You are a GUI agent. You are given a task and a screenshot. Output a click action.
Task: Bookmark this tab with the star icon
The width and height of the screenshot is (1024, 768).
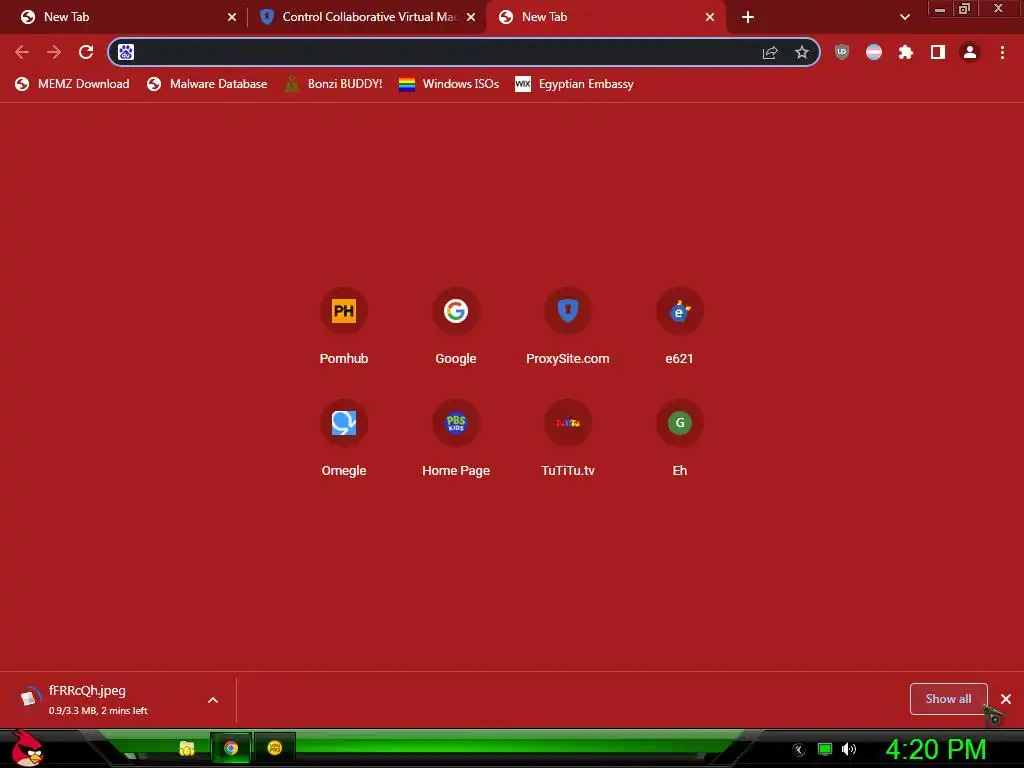pos(802,52)
